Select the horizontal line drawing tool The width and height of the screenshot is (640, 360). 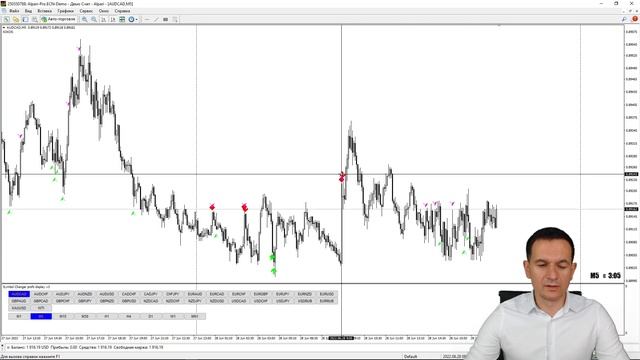pyautogui.click(x=147, y=19)
